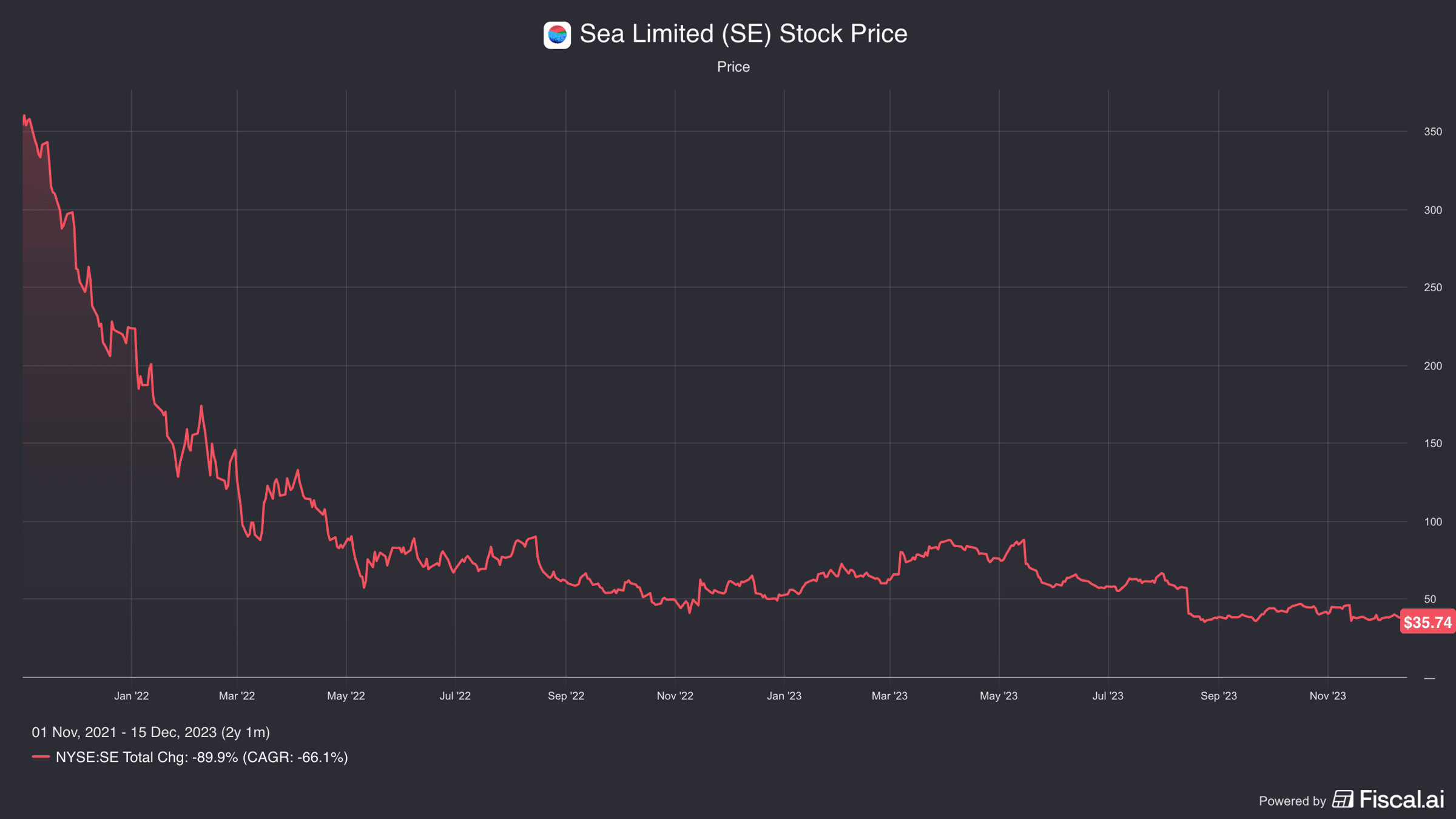Click the Powered by text
1456x819 pixels.
coord(1292,801)
